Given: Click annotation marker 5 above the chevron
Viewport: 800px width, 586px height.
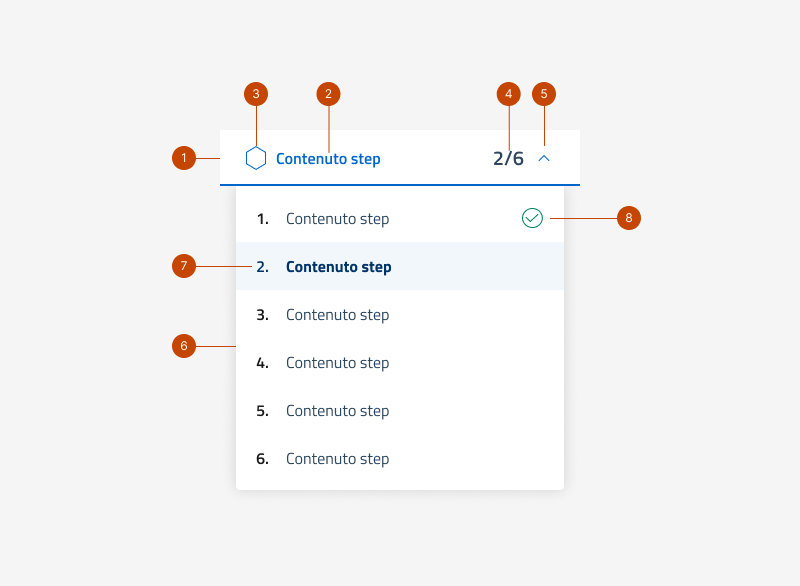Looking at the screenshot, I should tap(544, 94).
